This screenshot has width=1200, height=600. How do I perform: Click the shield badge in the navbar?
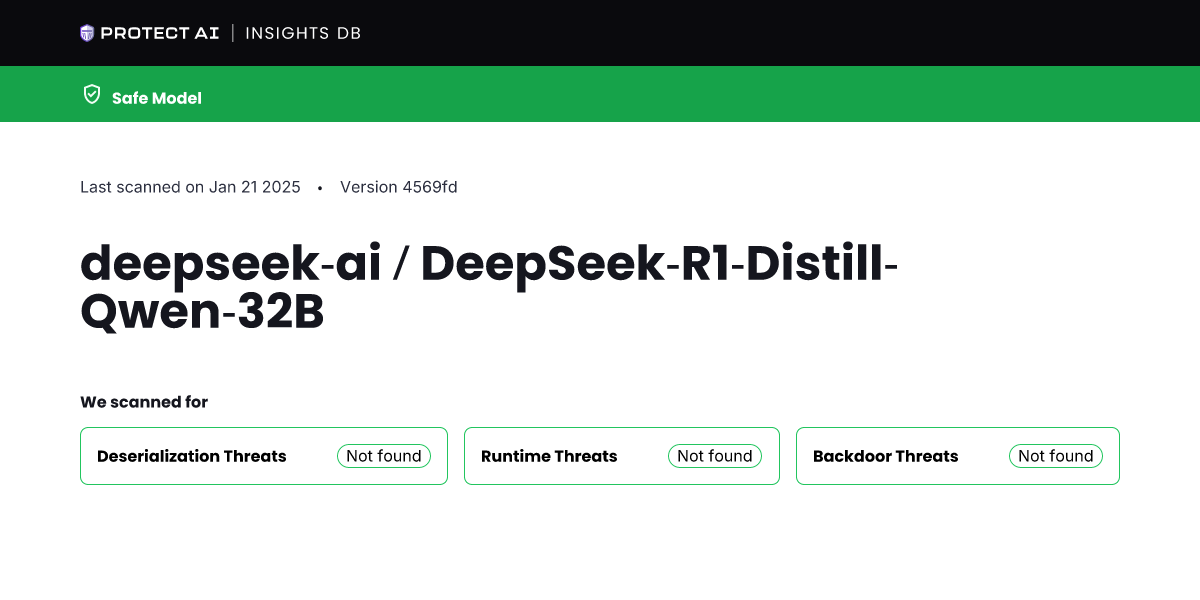click(89, 32)
